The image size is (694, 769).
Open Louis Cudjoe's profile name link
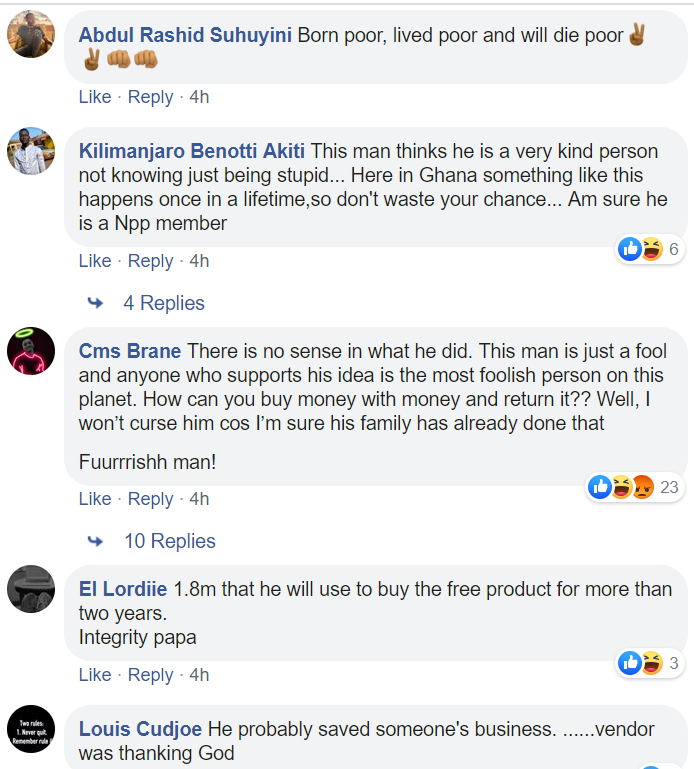point(139,729)
